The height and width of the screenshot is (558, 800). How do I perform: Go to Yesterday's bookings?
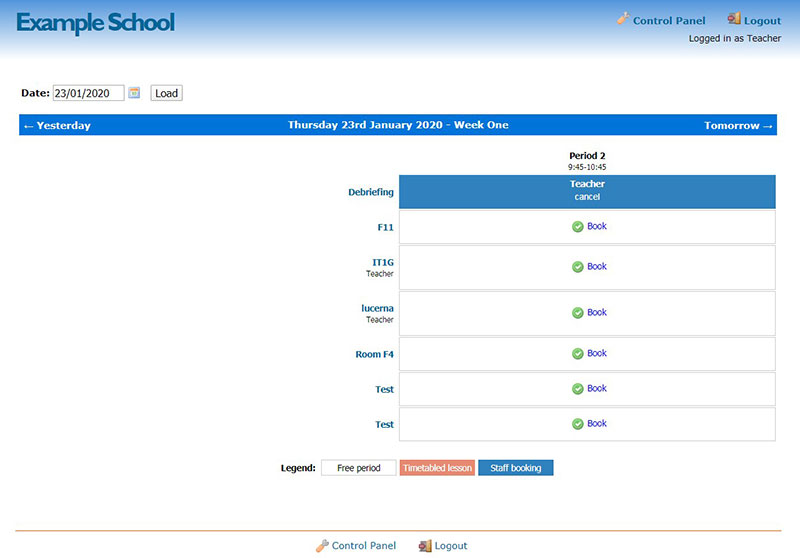57,126
